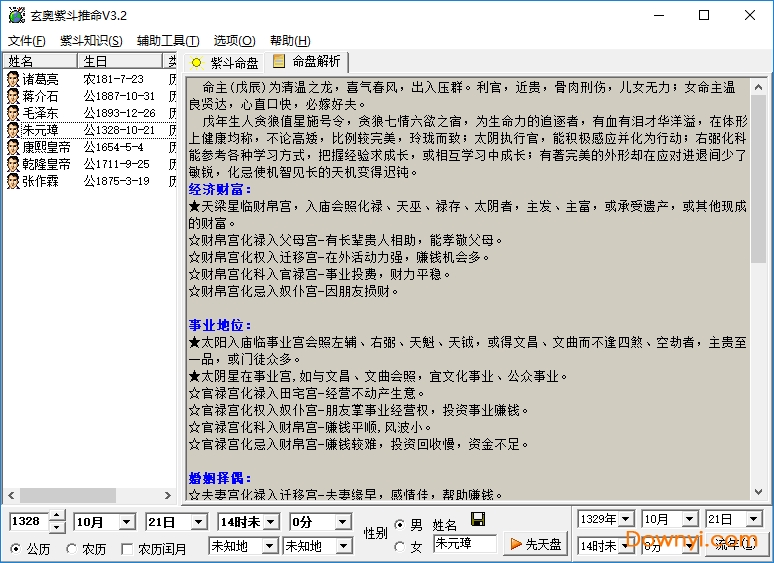Sort the list by 生日 column header
This screenshot has height=563, width=774.
tap(120, 61)
